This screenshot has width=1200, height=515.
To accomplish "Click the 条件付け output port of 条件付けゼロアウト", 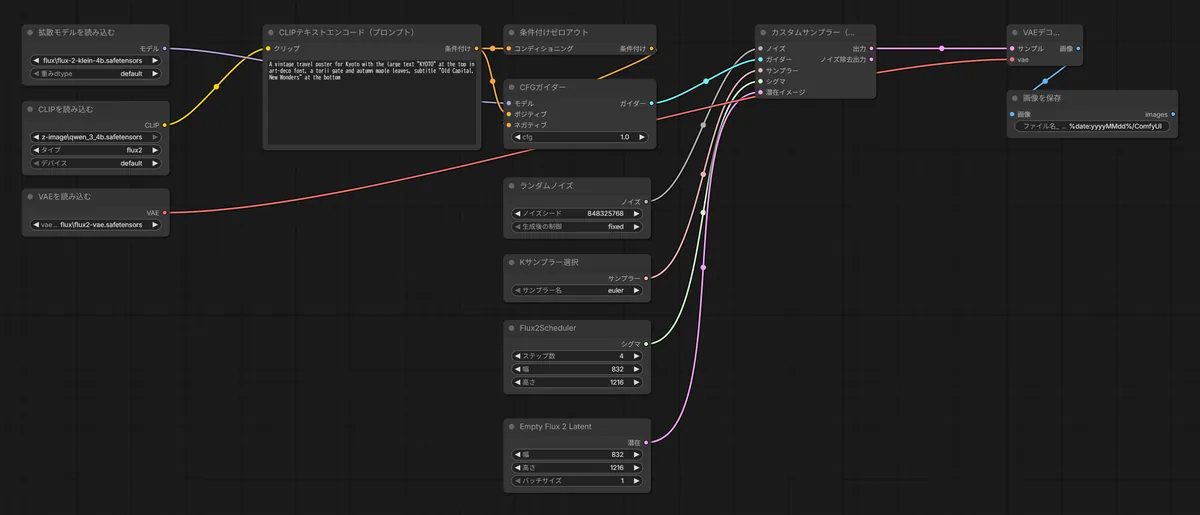I will [x=652, y=48].
